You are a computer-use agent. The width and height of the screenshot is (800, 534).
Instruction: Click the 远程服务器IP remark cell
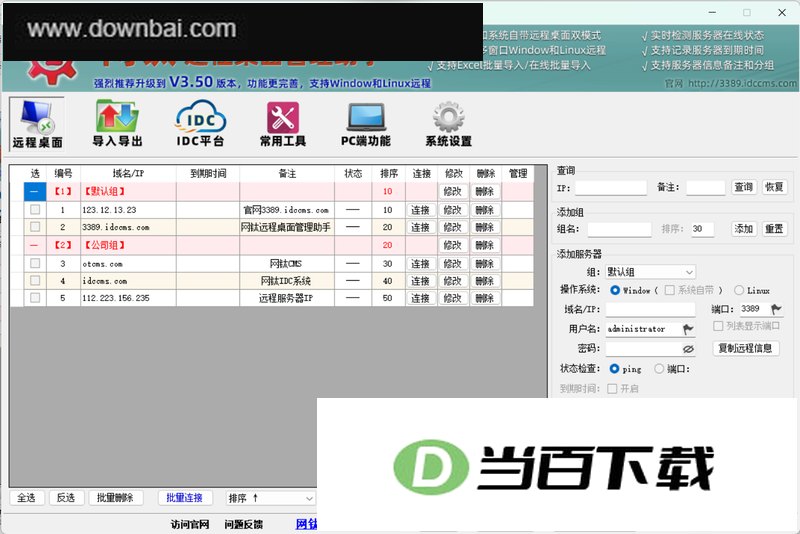tap(287, 298)
